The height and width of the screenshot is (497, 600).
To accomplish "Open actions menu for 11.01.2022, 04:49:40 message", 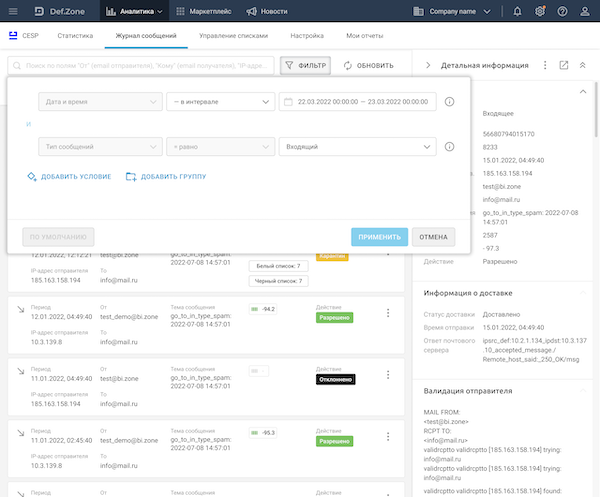I will [388, 375].
